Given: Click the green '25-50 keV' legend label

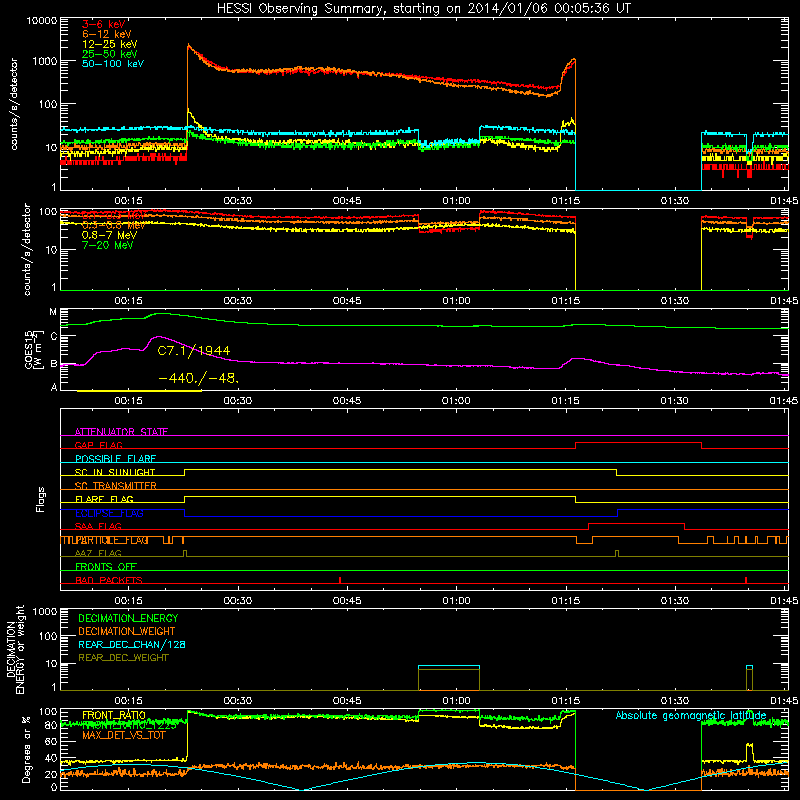Looking at the screenshot, I should [x=110, y=54].
